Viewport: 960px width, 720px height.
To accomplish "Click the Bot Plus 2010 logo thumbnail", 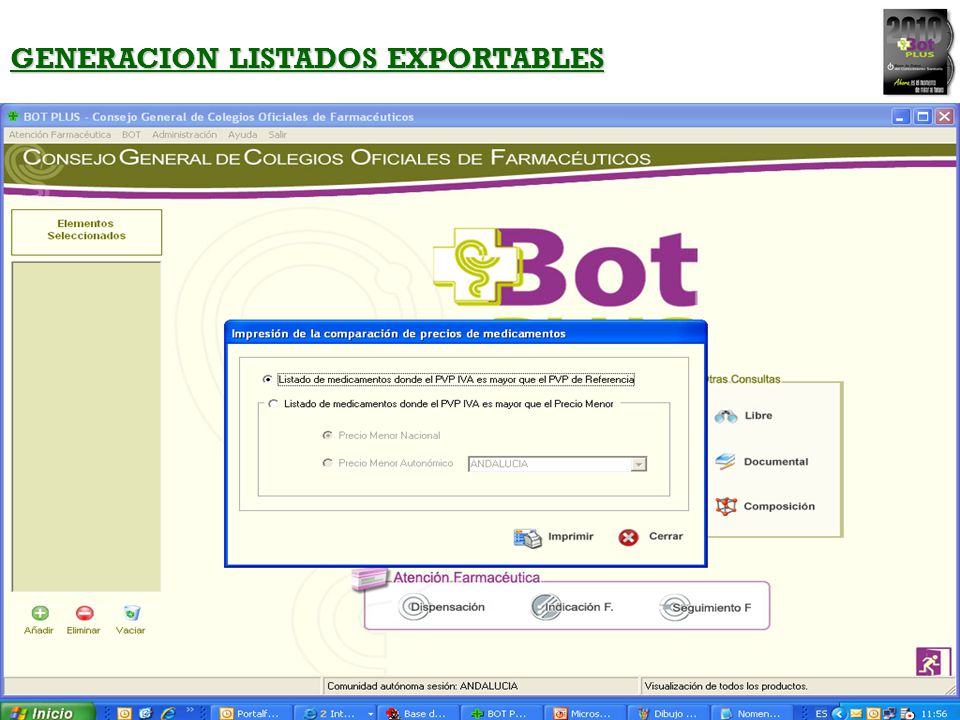I will coord(917,52).
